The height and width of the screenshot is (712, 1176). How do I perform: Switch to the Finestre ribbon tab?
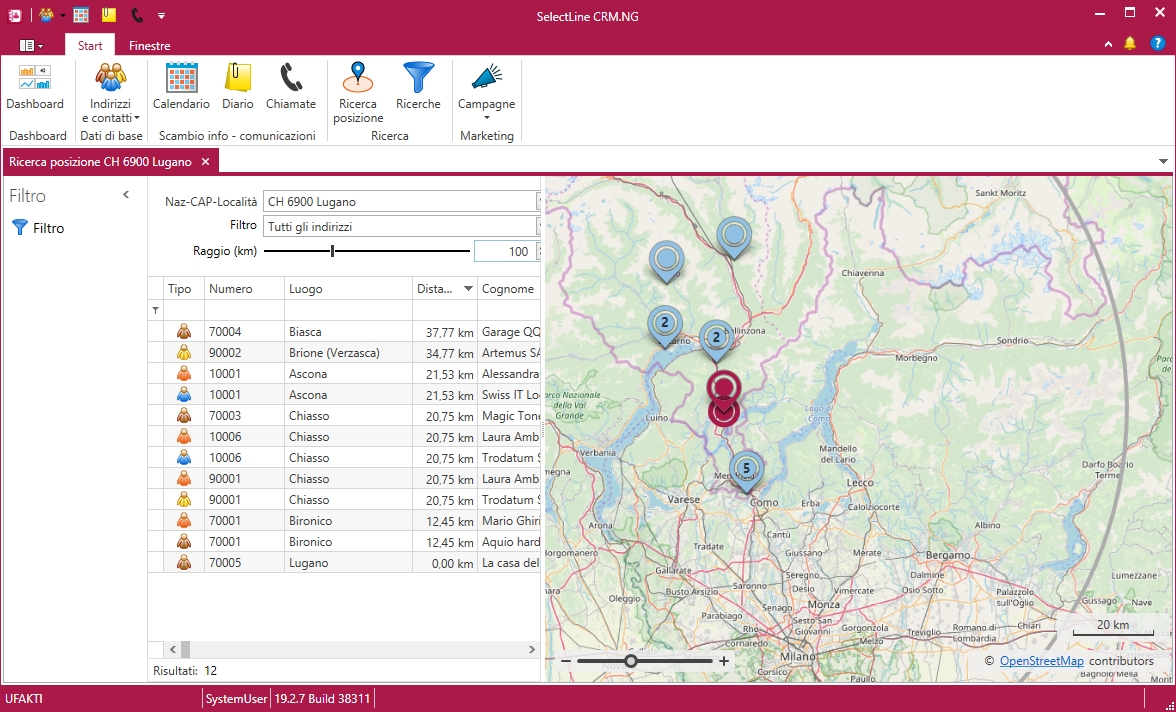tap(149, 46)
